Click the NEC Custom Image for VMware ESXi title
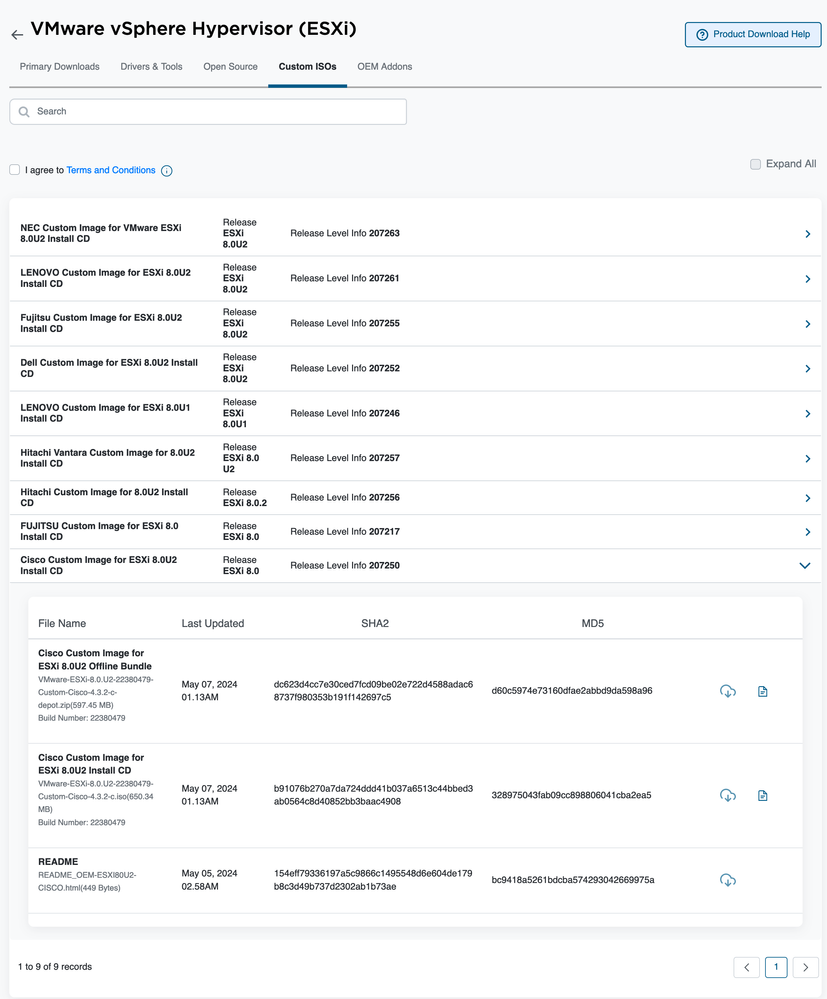 coord(101,233)
